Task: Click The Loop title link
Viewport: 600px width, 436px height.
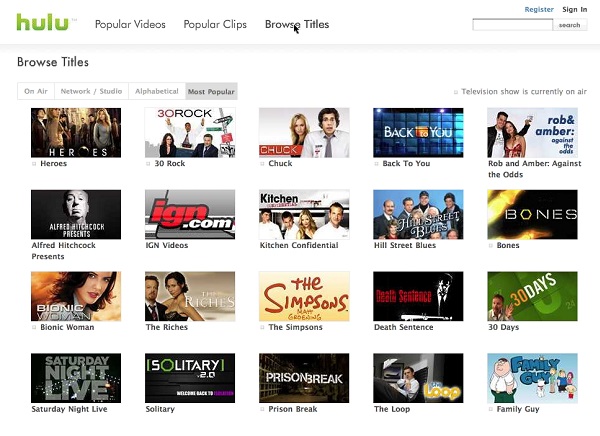Action: [x=392, y=409]
